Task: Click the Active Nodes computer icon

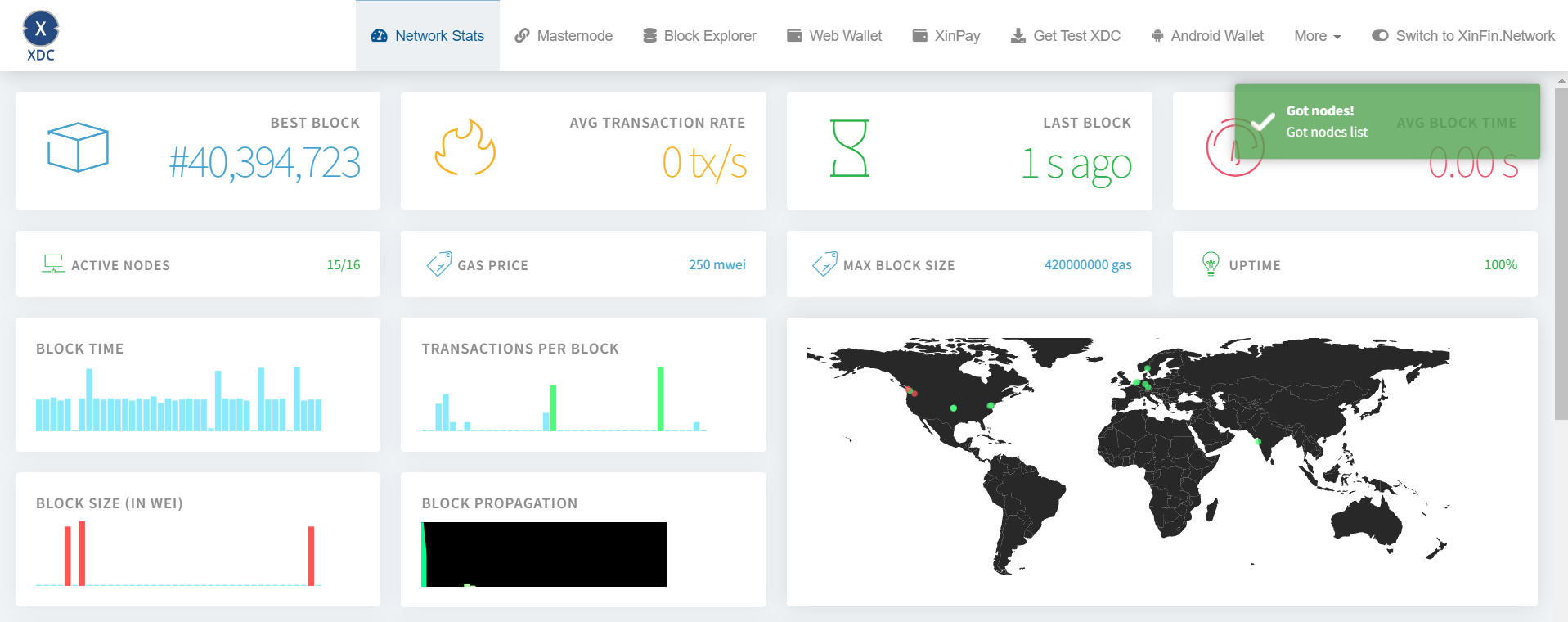Action: click(53, 264)
